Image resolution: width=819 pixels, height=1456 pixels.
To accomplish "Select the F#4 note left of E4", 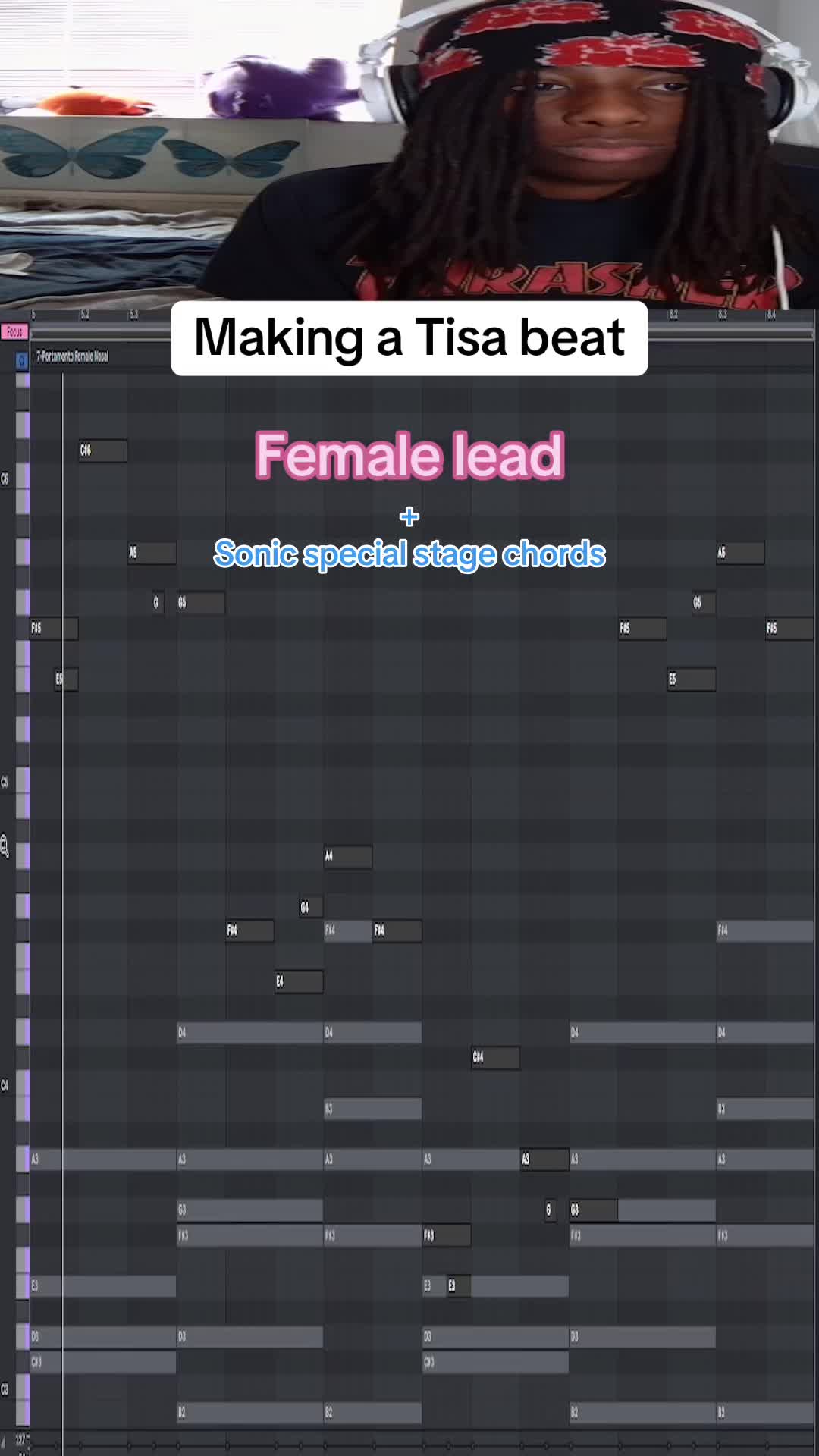I will (x=250, y=930).
